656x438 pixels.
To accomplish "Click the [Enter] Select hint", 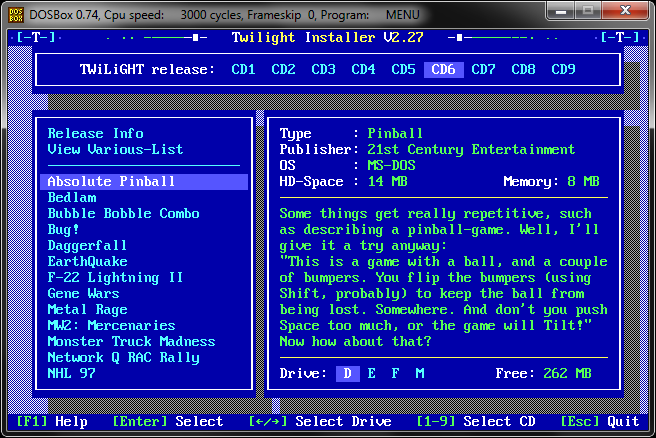I will 168,421.
